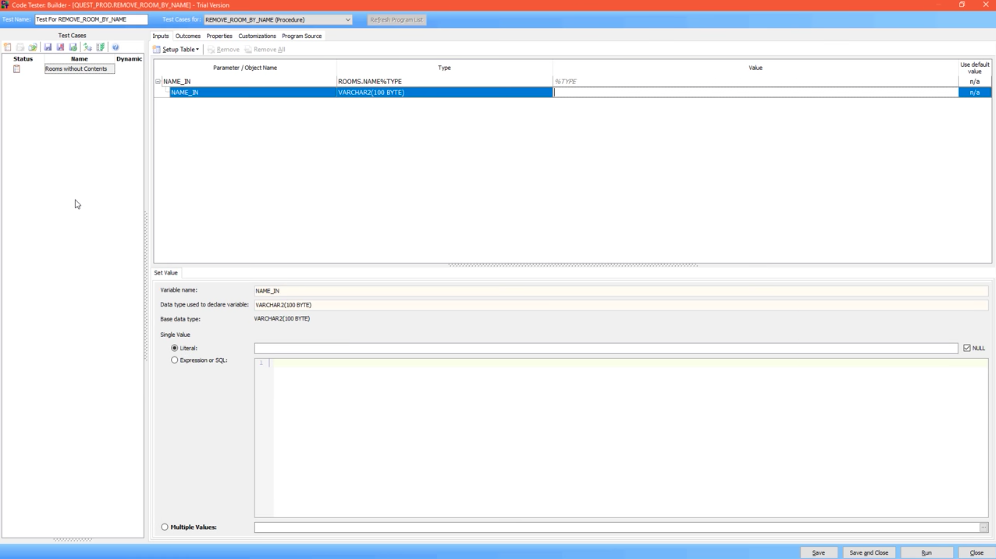Click the Save and Close button

(x=868, y=552)
